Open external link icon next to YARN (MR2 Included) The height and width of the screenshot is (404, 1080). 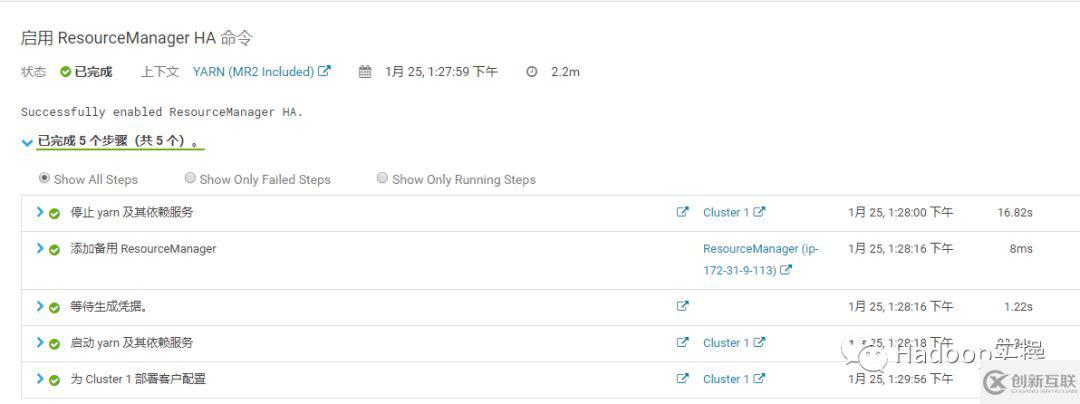[x=324, y=71]
